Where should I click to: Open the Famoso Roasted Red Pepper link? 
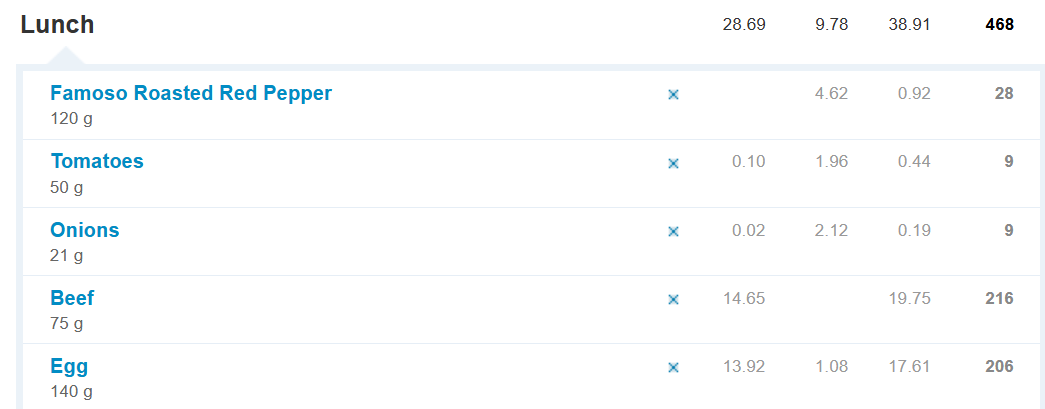click(x=191, y=93)
